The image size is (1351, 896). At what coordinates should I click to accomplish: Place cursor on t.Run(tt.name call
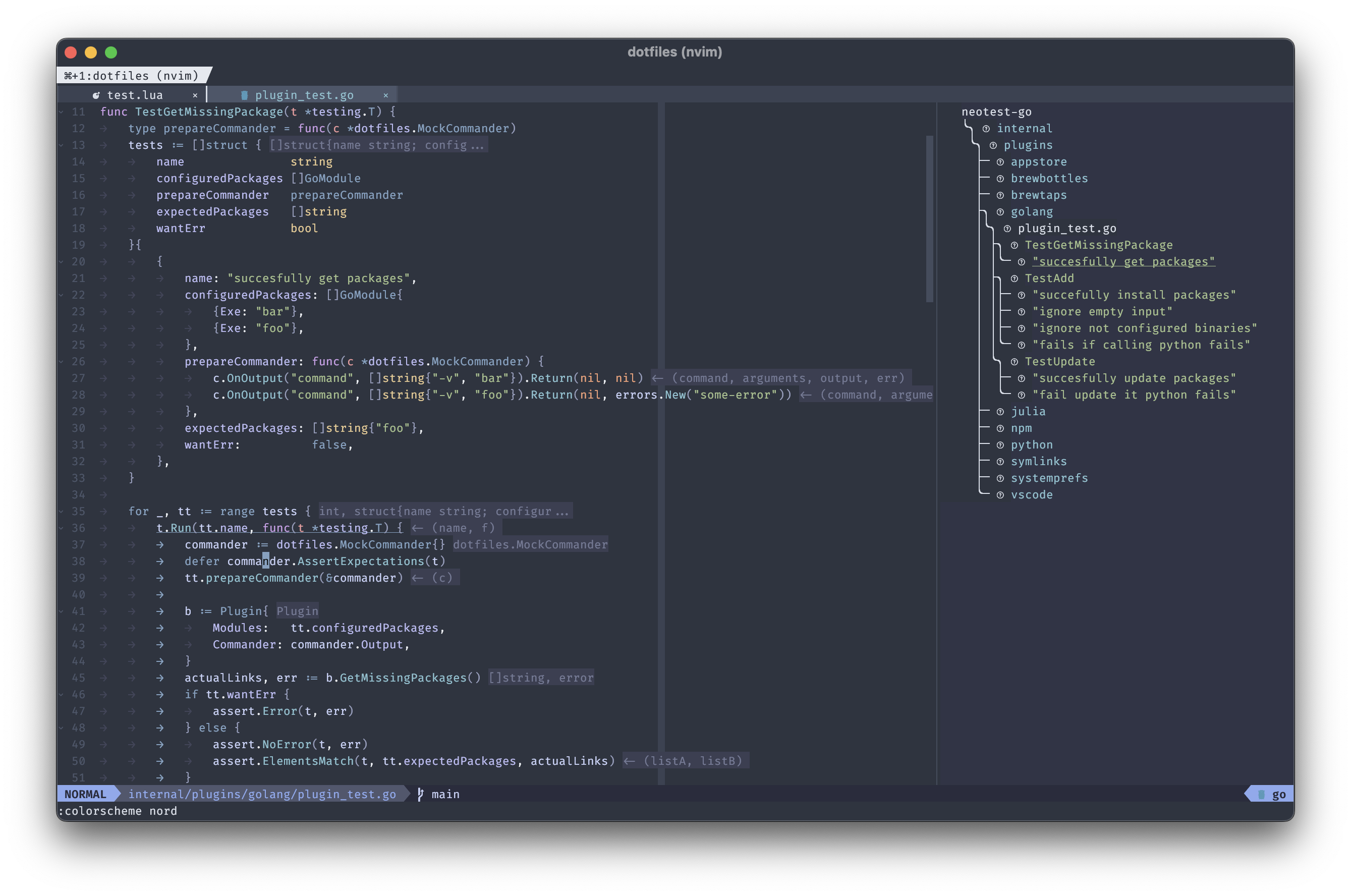point(202,528)
